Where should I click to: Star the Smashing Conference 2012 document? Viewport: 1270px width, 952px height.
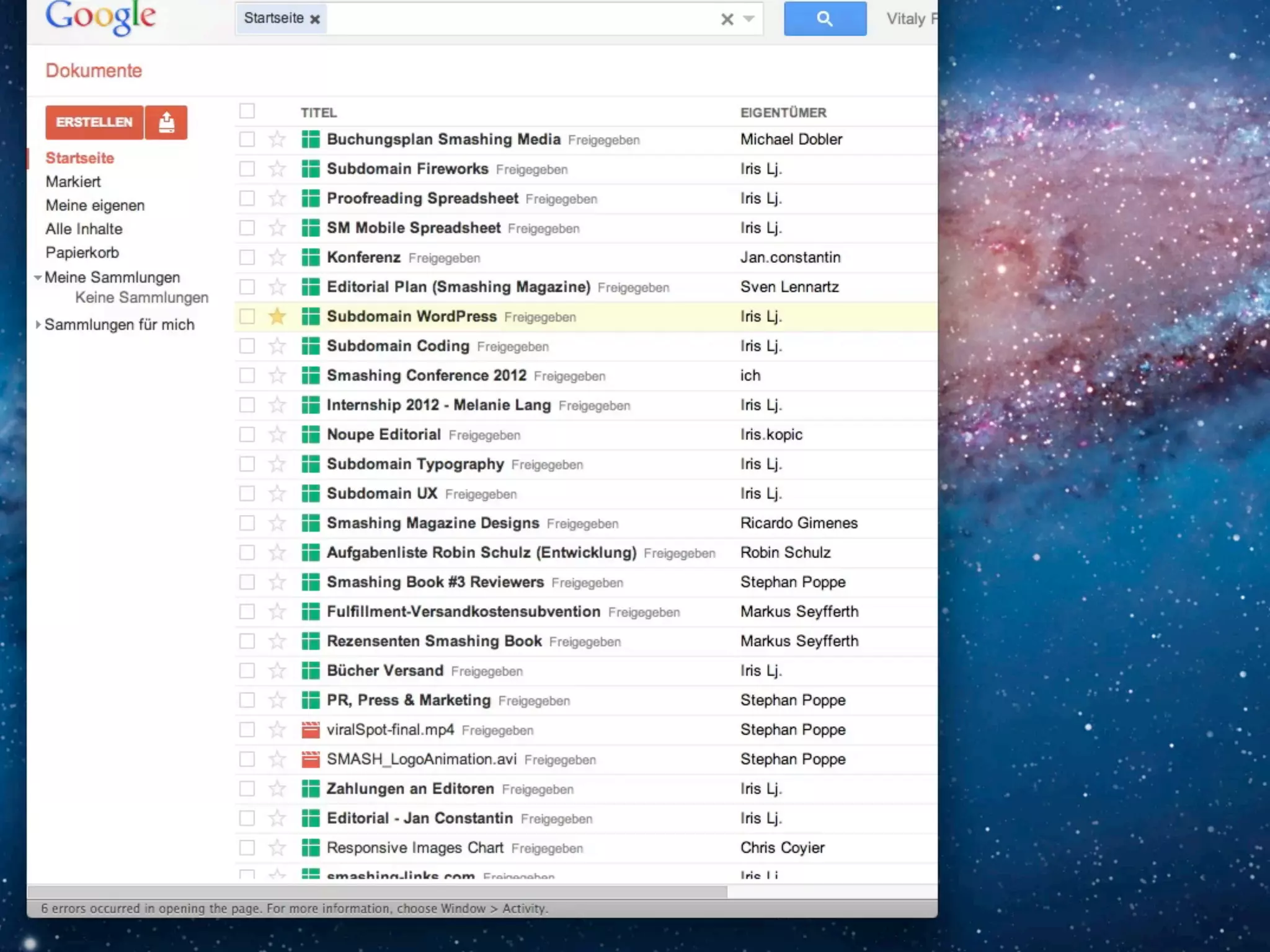277,376
